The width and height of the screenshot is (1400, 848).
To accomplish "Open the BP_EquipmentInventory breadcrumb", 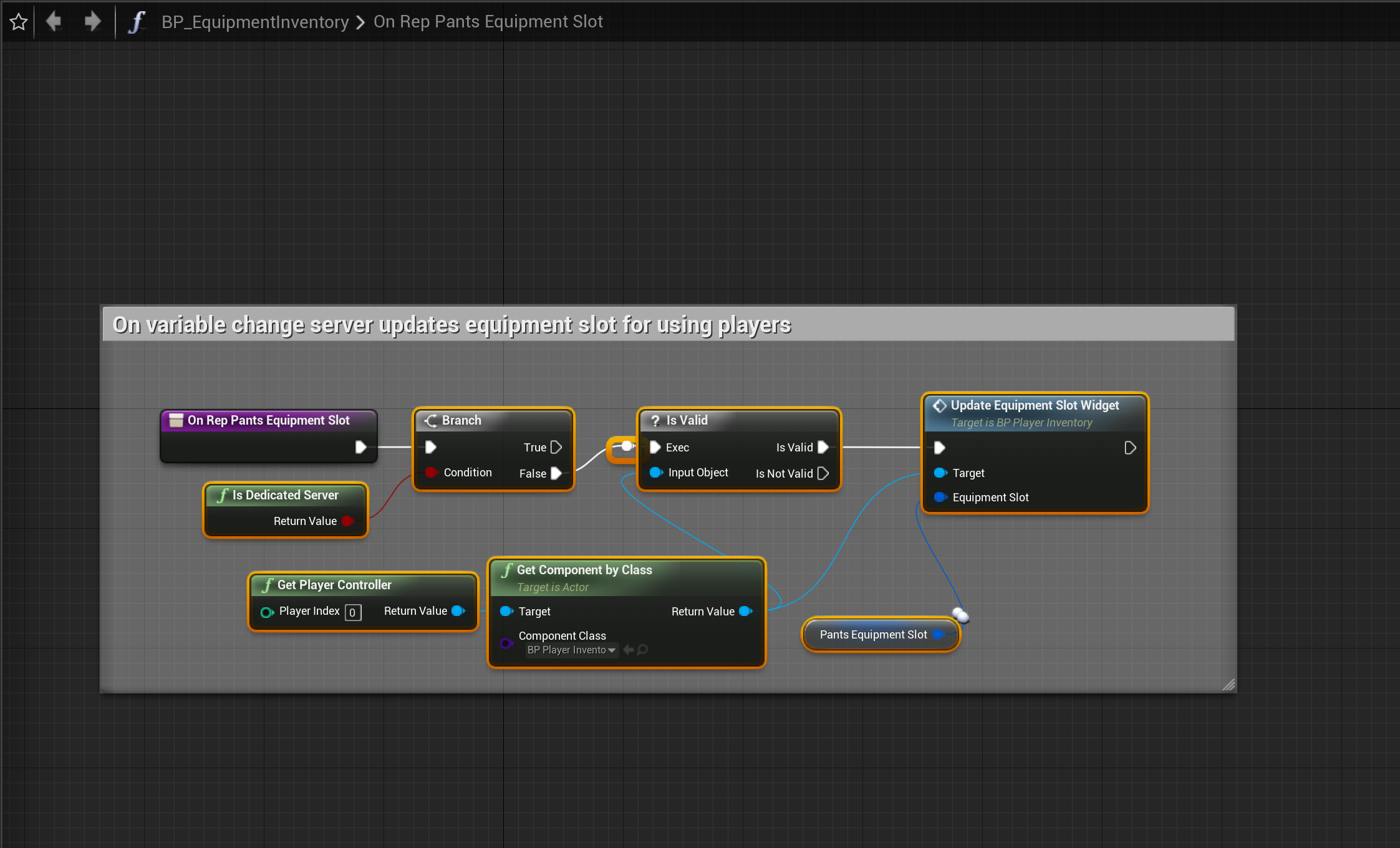I will click(x=255, y=22).
